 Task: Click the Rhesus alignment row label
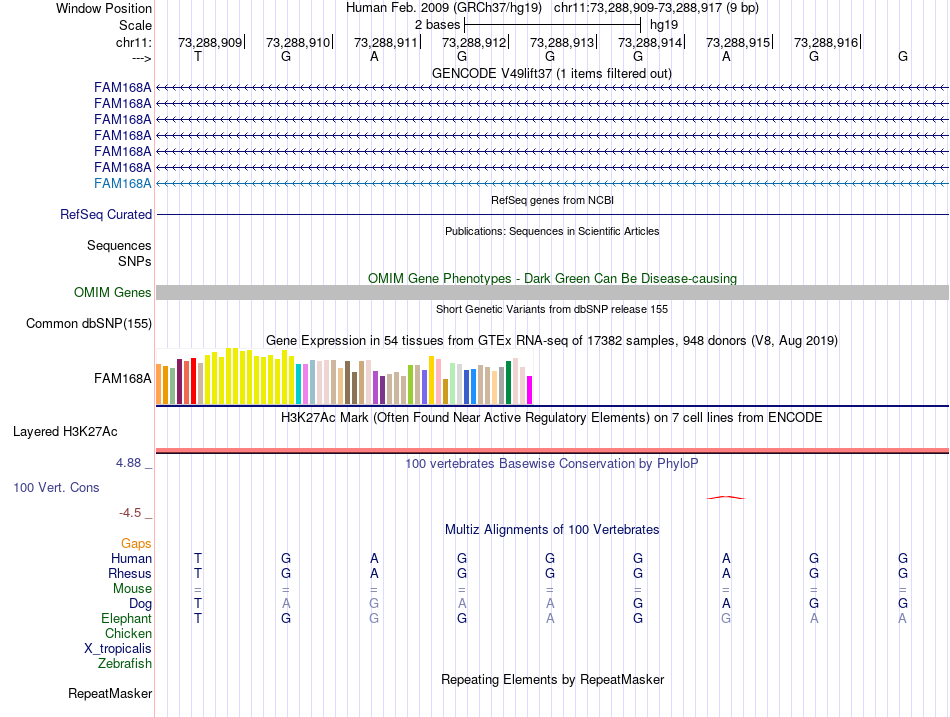tap(130, 573)
